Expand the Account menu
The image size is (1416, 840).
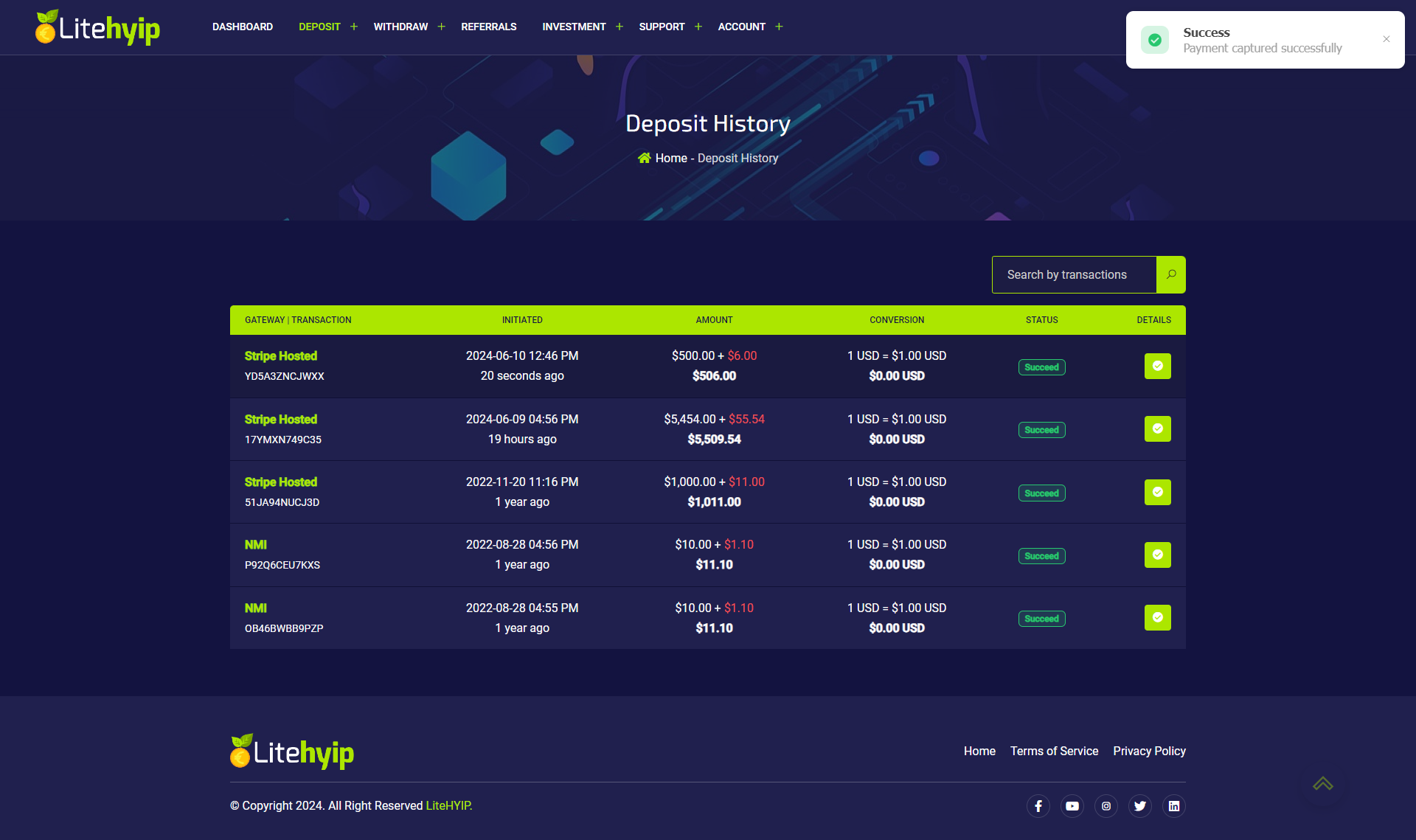pyautogui.click(x=779, y=27)
